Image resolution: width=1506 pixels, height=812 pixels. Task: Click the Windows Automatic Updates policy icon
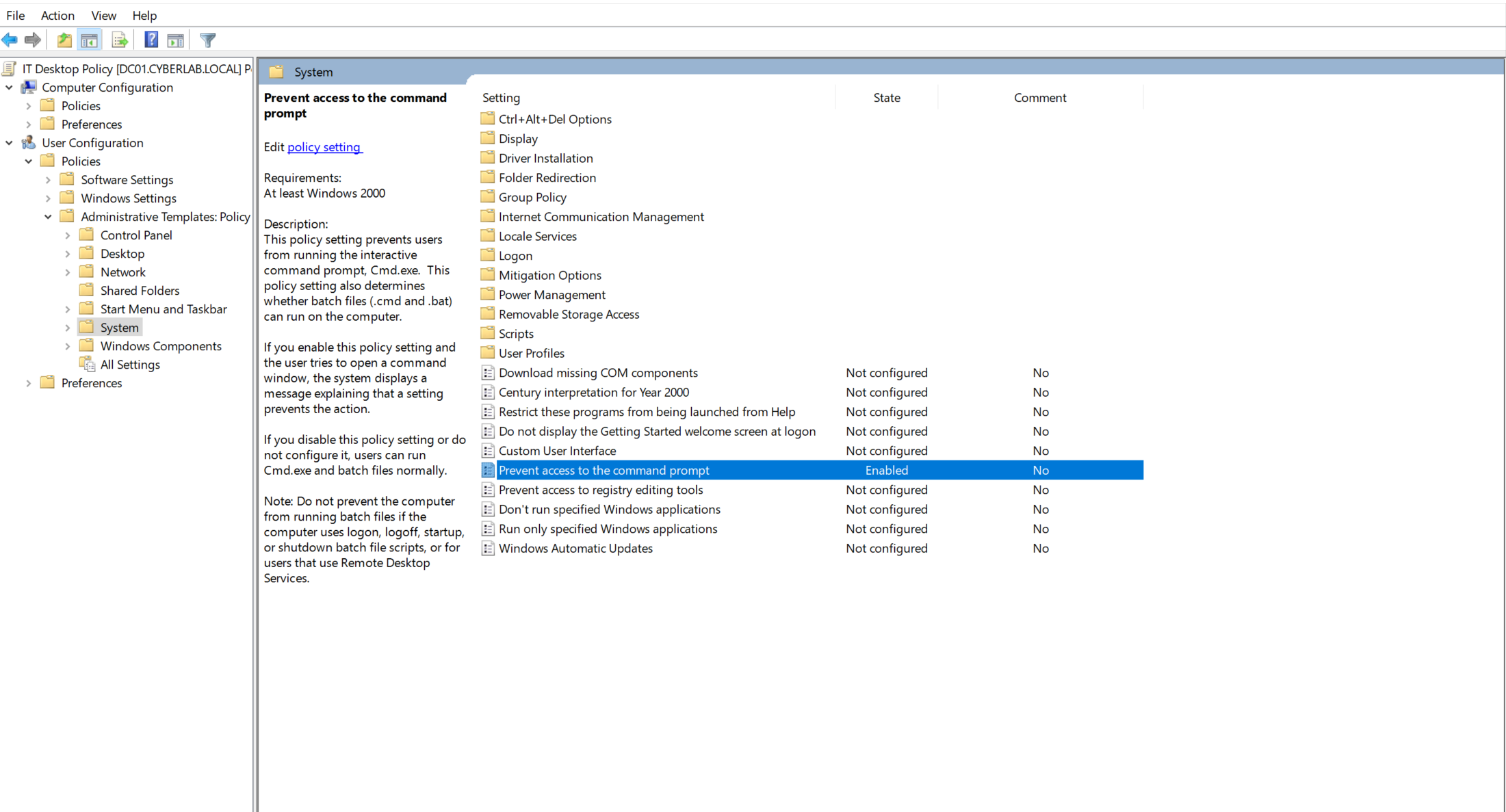(488, 548)
